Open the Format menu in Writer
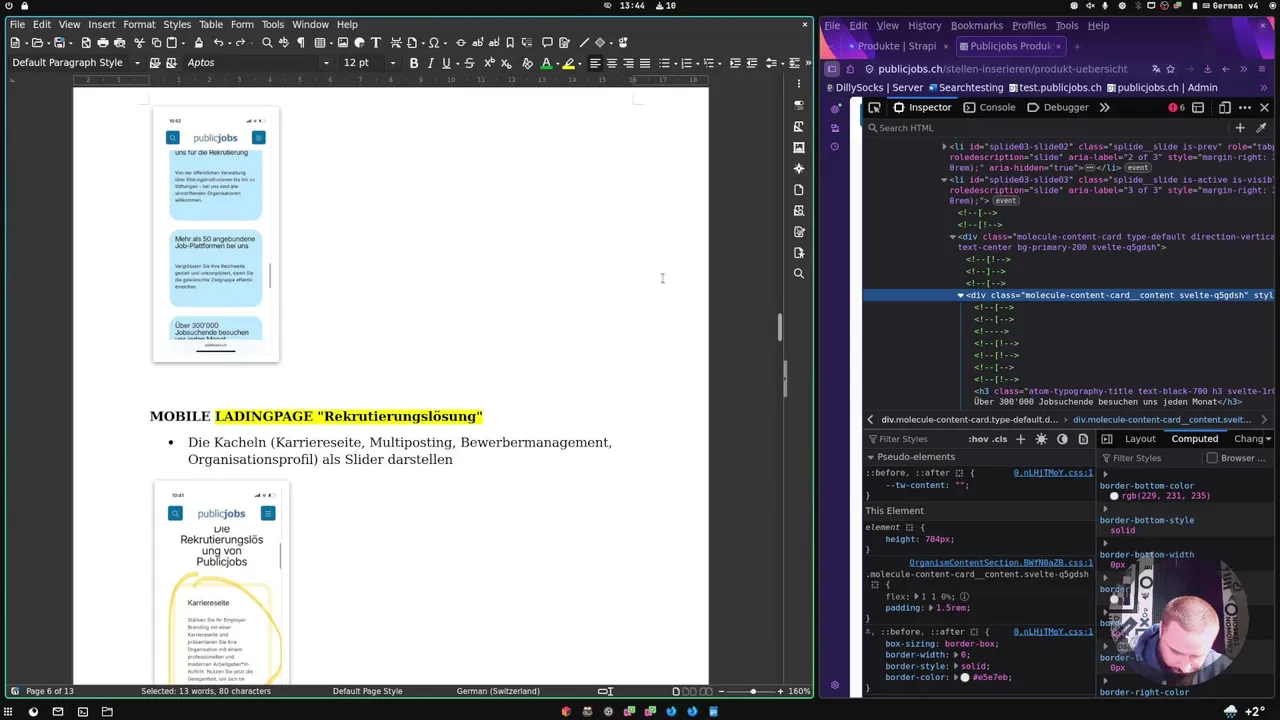Viewport: 1280px width, 720px height. click(x=139, y=24)
